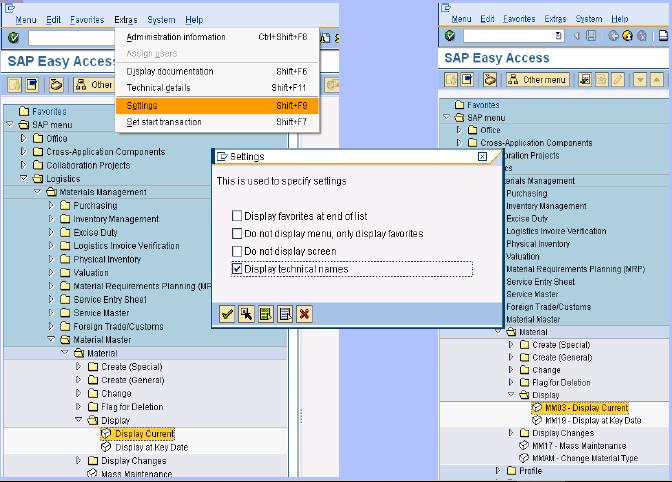Collapse command field triangle, right window
The width and height of the screenshot is (672, 482).
pyautogui.click(x=576, y=36)
